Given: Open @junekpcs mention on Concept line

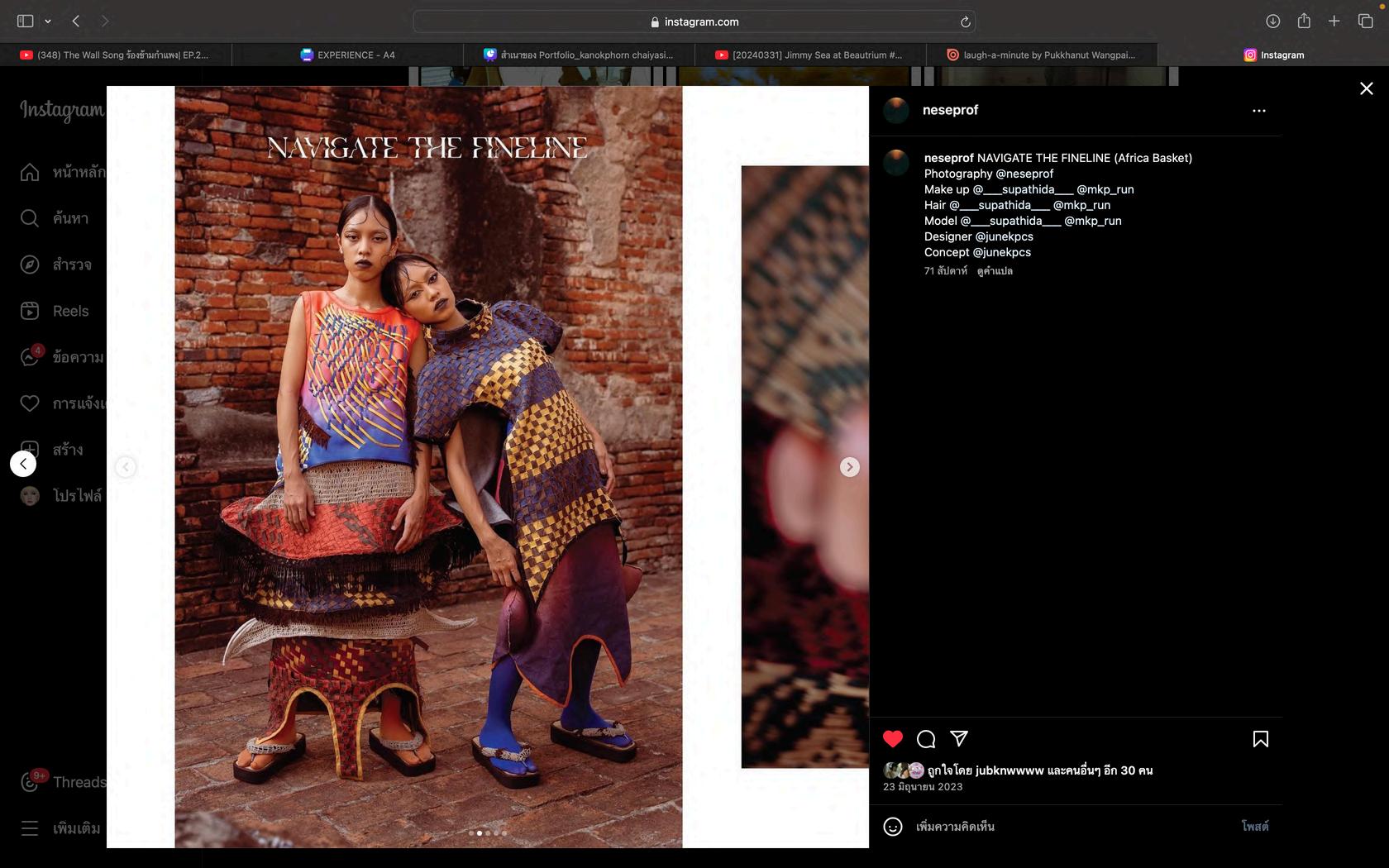Looking at the screenshot, I should point(1002,252).
